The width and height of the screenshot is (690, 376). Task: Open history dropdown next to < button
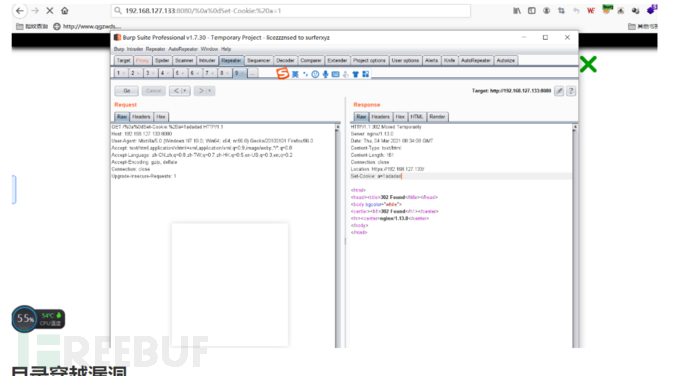click(186, 91)
